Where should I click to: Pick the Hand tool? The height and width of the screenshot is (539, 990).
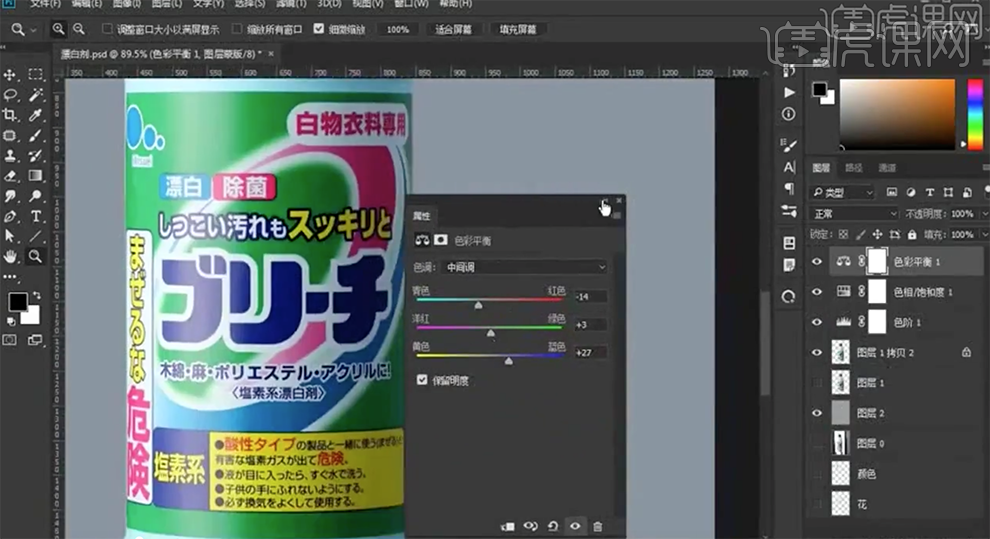11,256
